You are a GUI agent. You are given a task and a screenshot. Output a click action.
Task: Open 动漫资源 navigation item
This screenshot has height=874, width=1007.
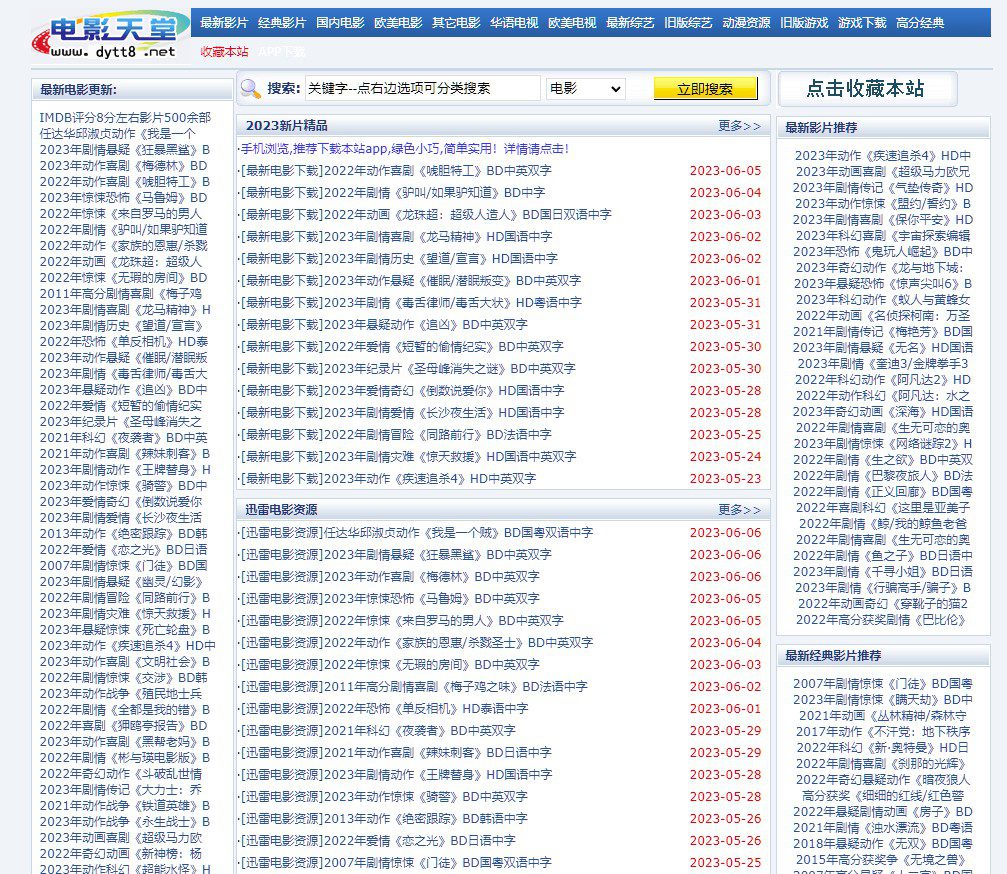coord(746,22)
